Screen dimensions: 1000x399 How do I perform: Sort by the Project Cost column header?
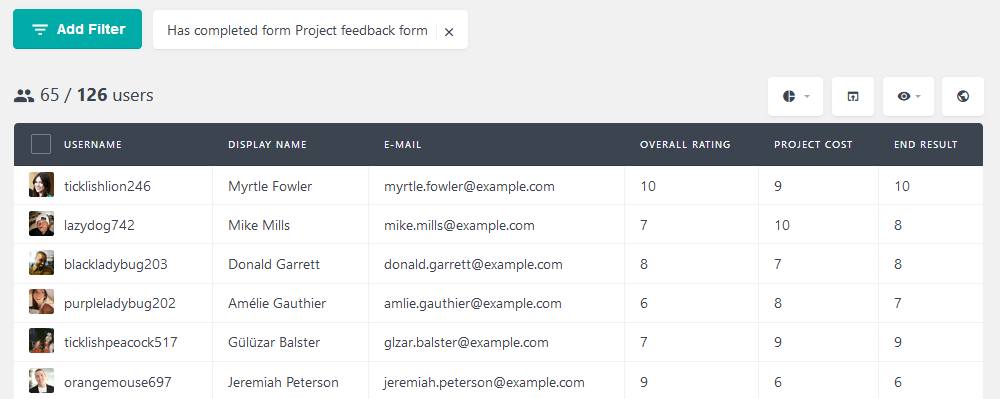(813, 145)
